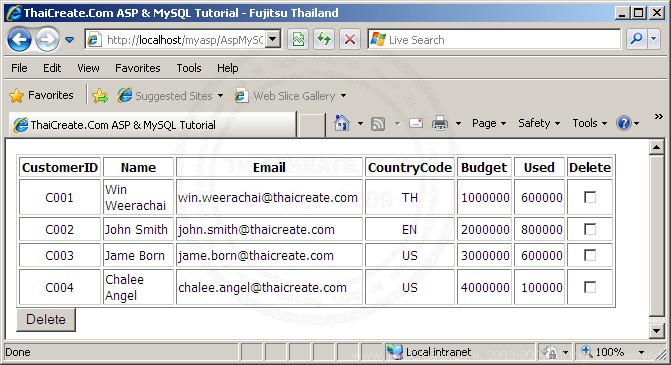
Task: Expand the Web Slice Gallery dropdown arrow
Action: click(x=343, y=96)
